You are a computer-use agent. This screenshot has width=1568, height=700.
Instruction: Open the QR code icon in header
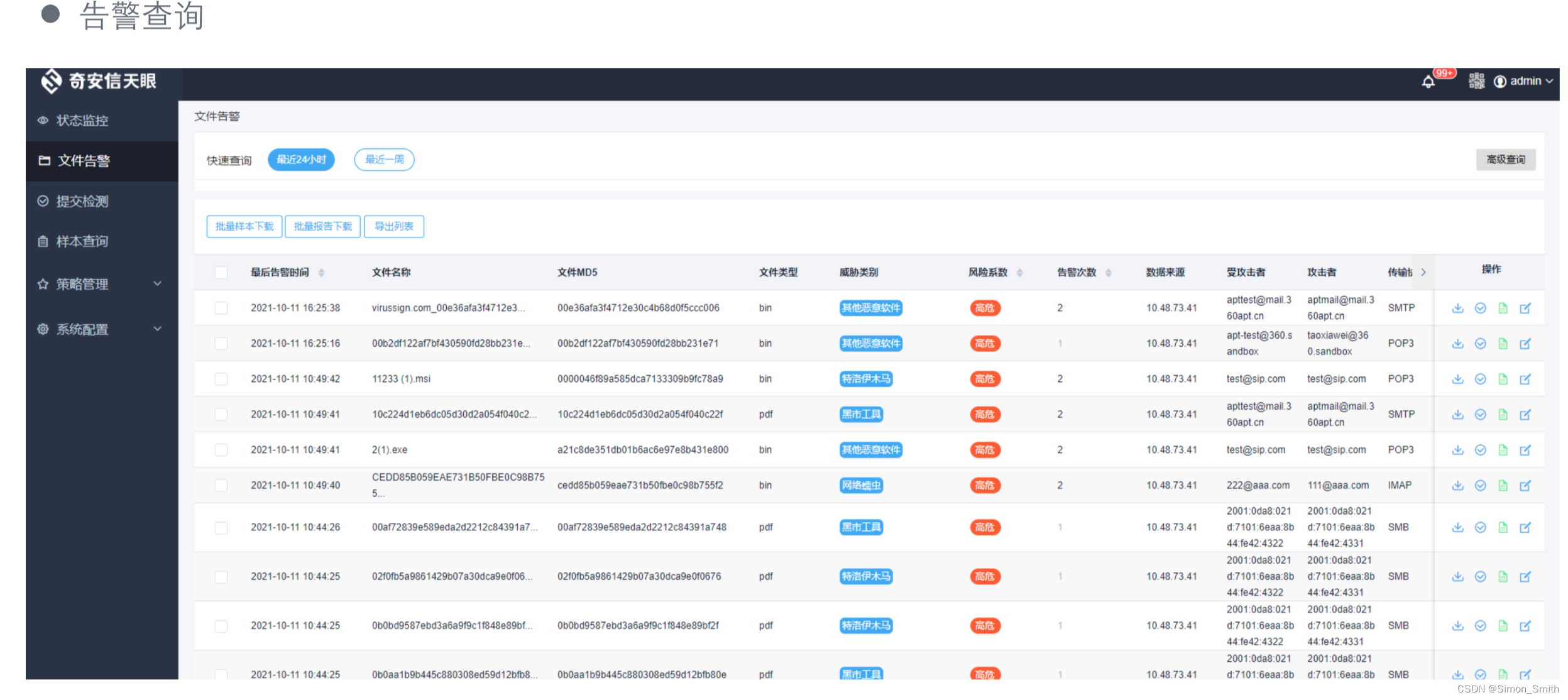click(x=1476, y=81)
